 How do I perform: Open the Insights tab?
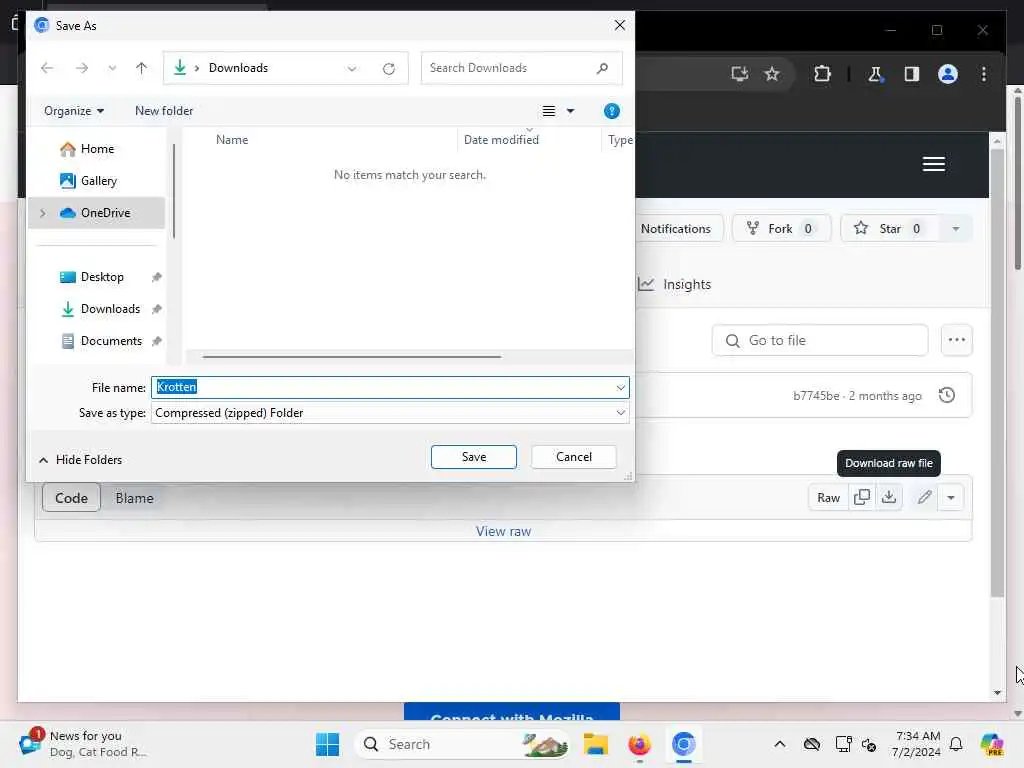675,284
